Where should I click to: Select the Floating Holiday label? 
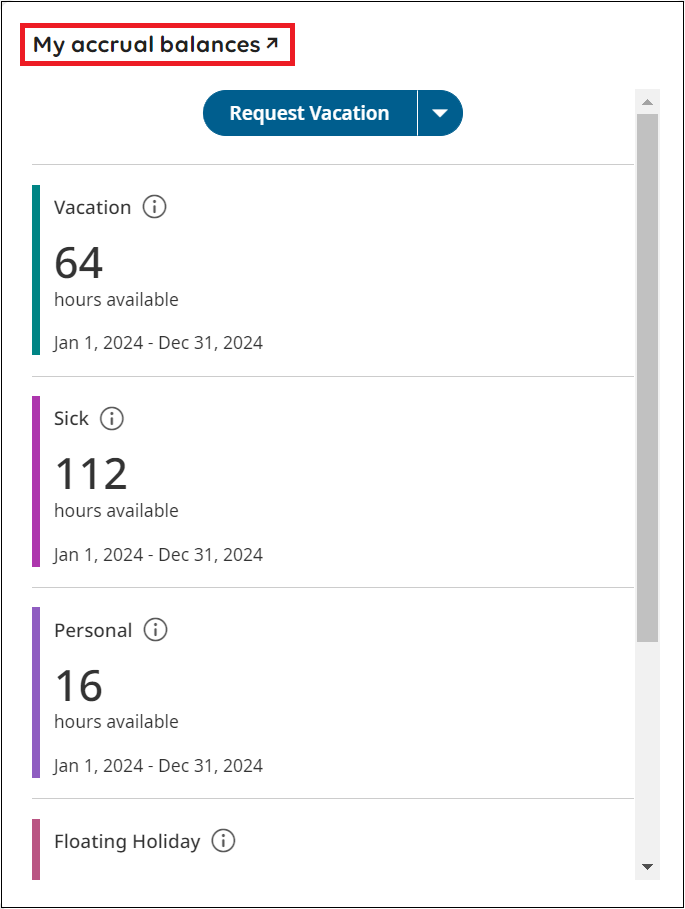click(x=127, y=841)
